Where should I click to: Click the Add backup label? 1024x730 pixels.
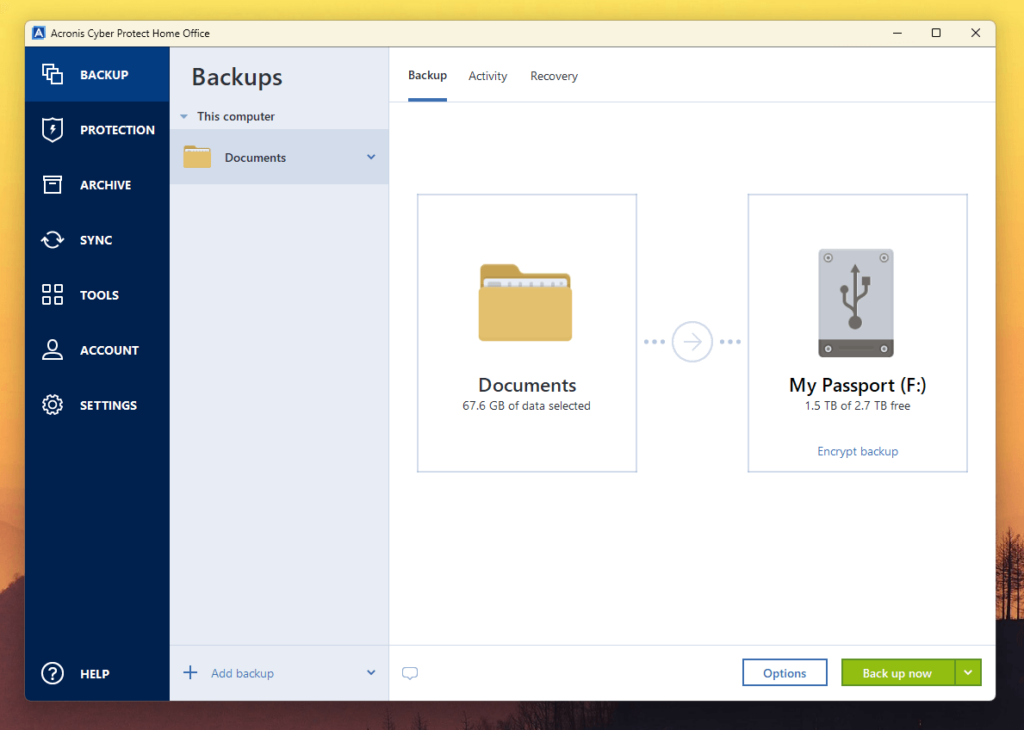coord(242,673)
